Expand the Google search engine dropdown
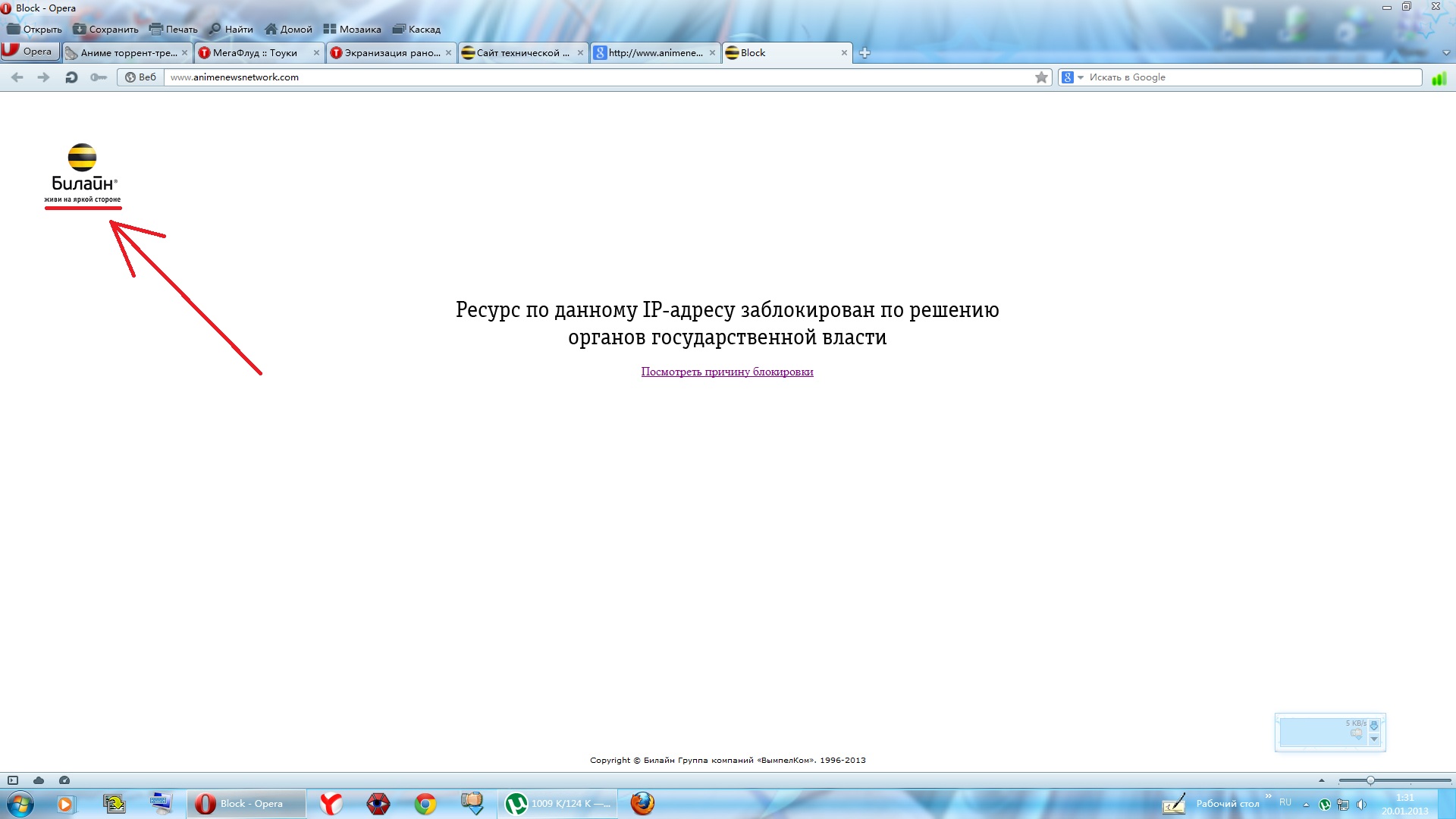 [x=1081, y=77]
